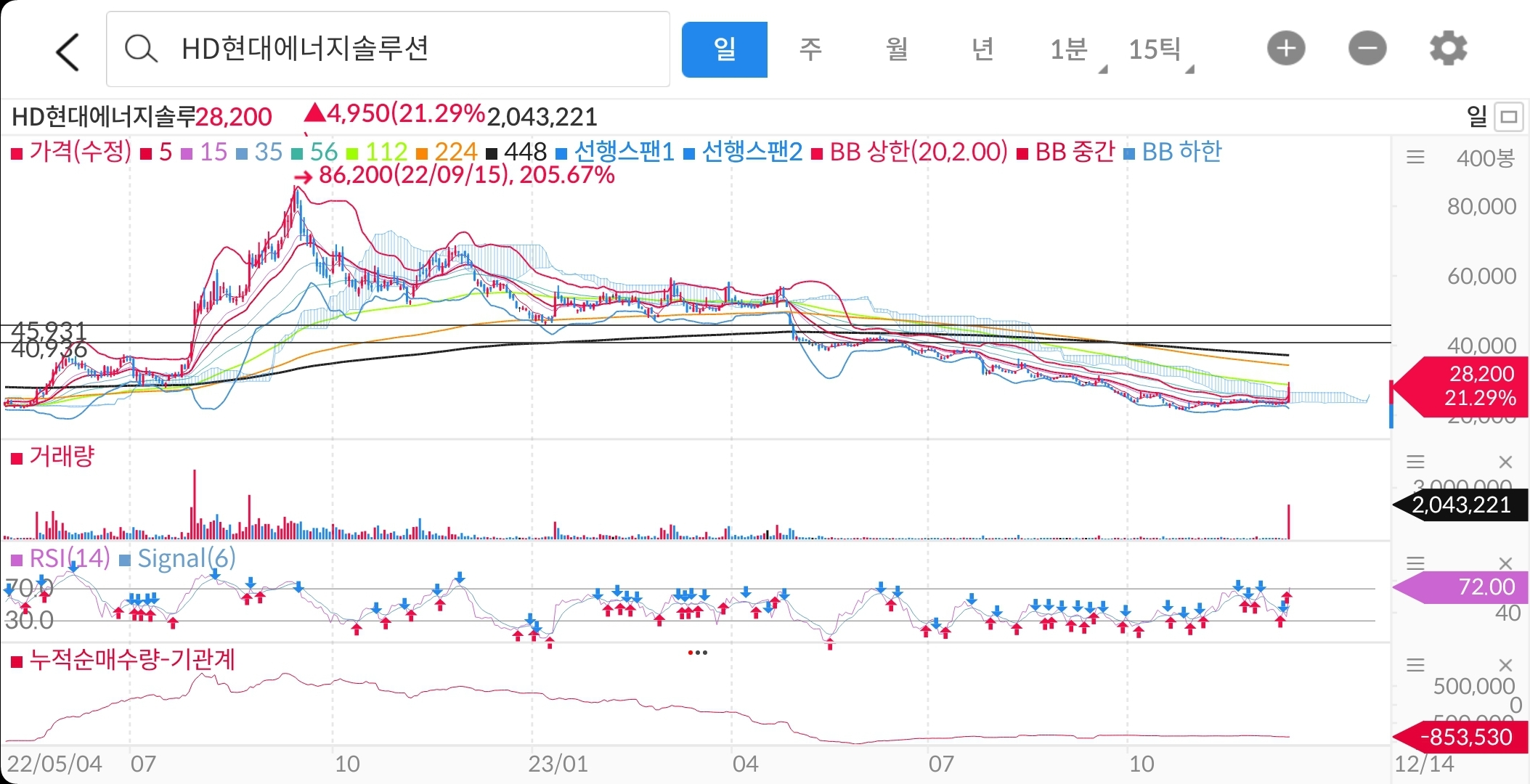1530x784 pixels.
Task: Click the 거래량 indicator label
Action: click(53, 457)
